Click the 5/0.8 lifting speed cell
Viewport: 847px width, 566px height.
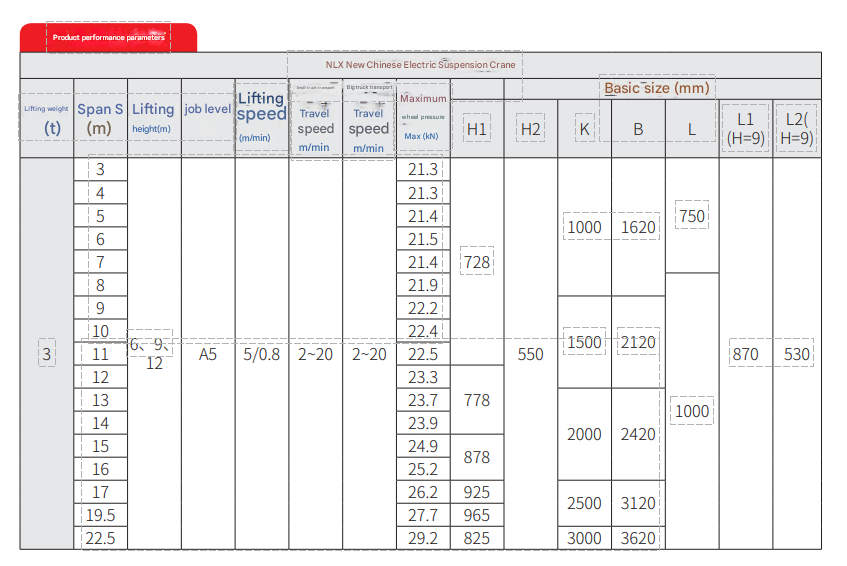(261, 354)
